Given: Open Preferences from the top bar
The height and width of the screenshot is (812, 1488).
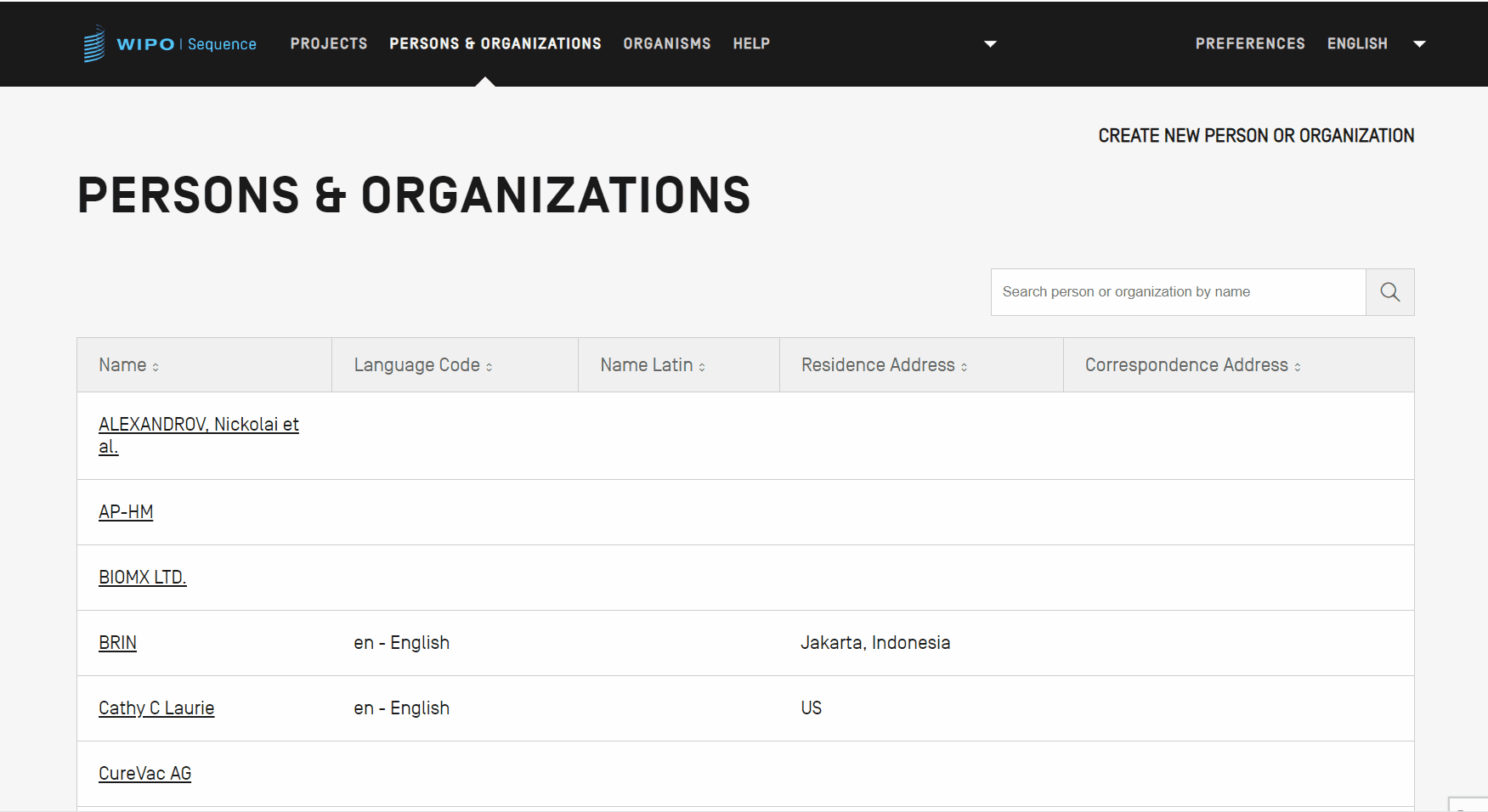Looking at the screenshot, I should coord(1249,43).
